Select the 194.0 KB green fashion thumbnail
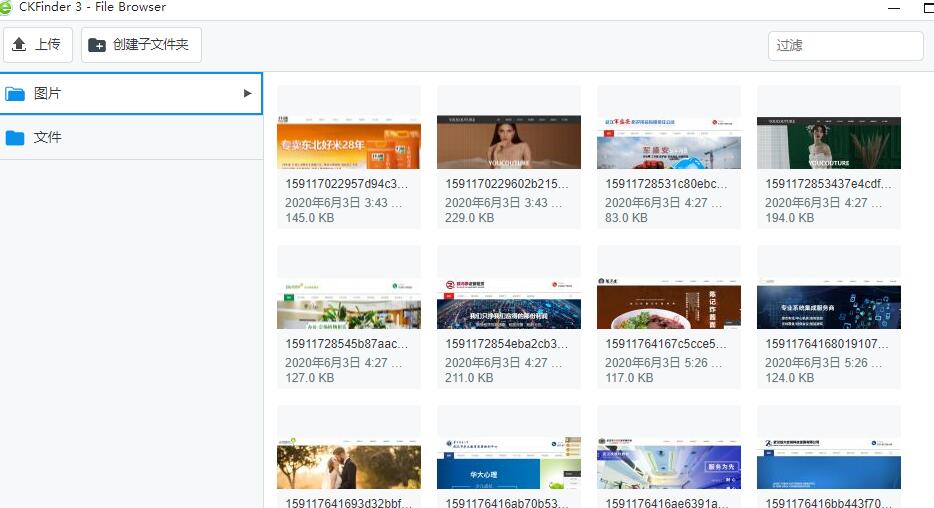Viewport: 934px width, 508px height. click(829, 142)
